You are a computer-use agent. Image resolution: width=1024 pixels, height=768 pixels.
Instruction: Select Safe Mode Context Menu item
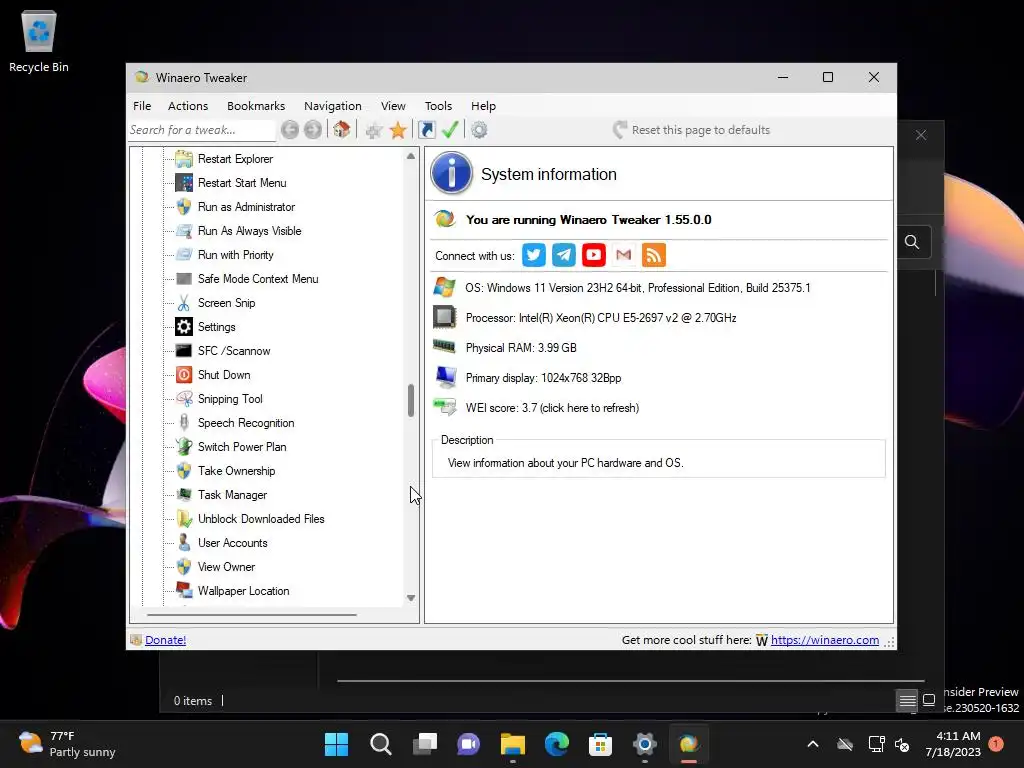point(258,279)
